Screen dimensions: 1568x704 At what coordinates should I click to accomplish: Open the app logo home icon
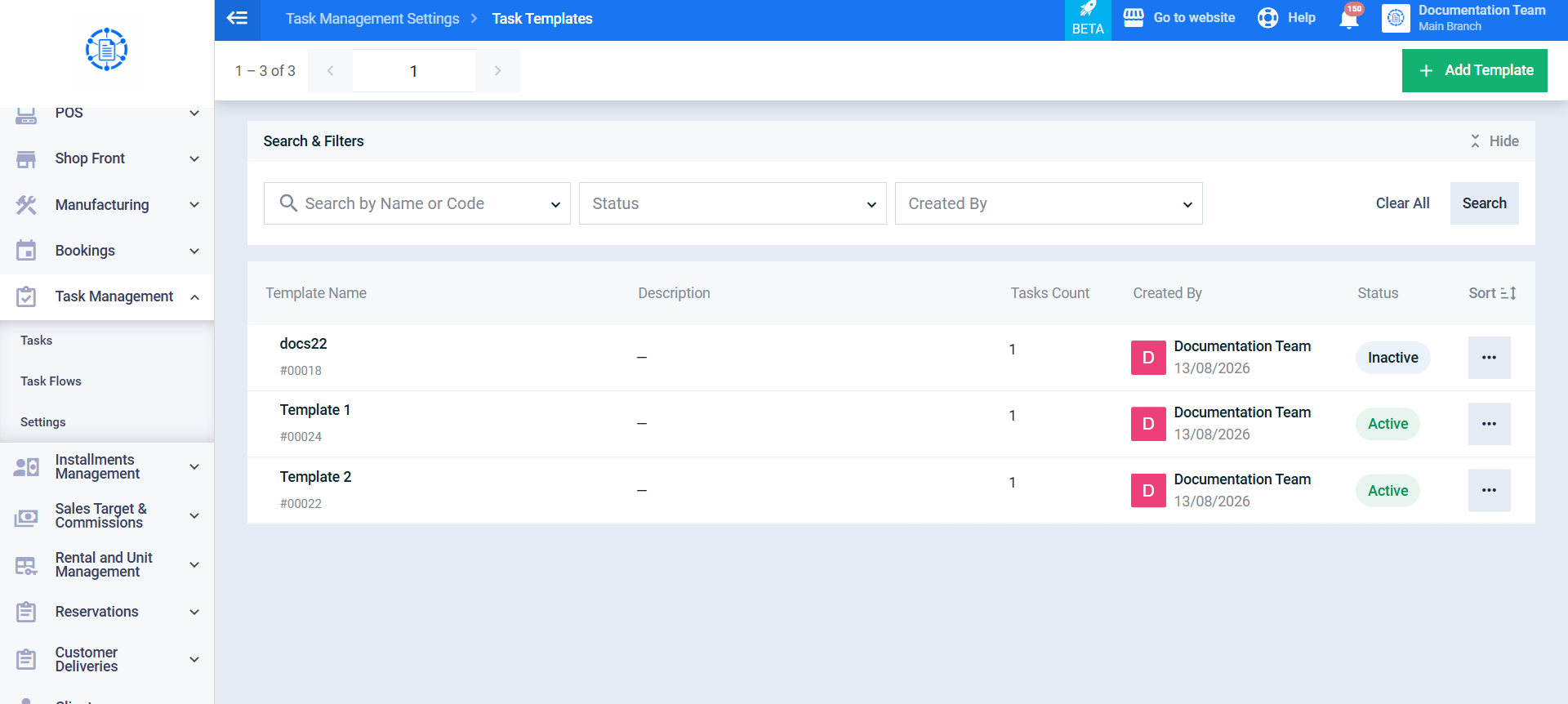point(106,50)
